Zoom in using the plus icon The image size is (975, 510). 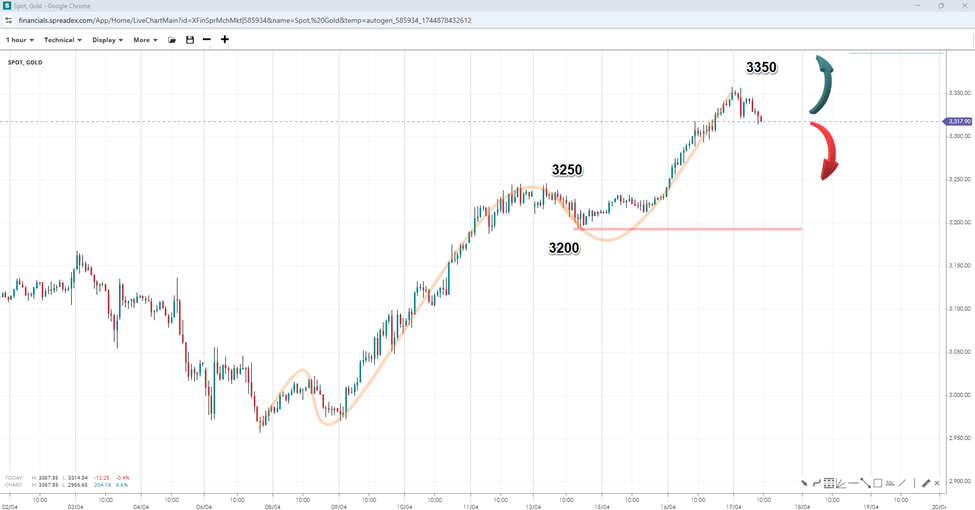pos(225,40)
